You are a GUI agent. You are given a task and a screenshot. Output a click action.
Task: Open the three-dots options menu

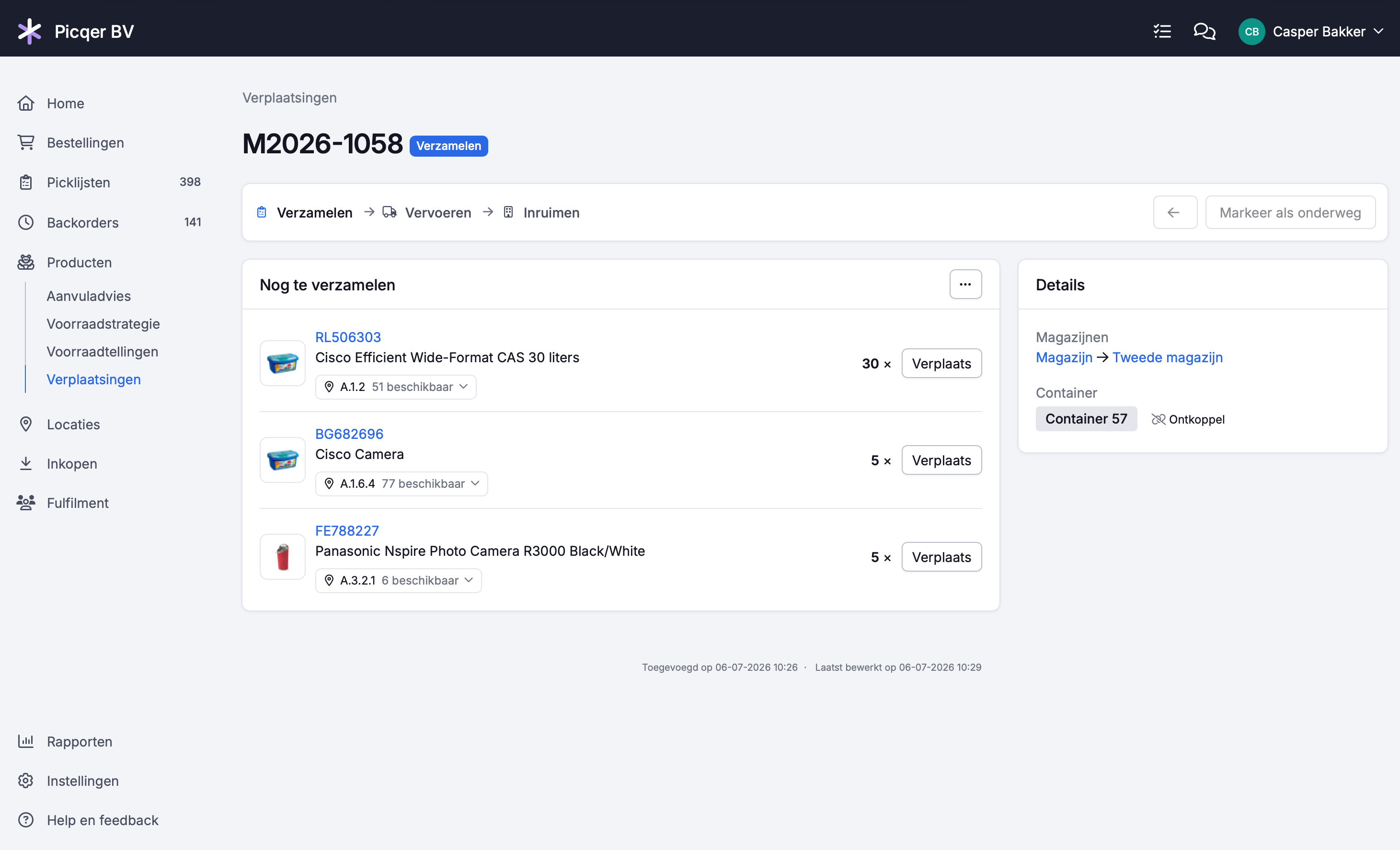tap(965, 284)
